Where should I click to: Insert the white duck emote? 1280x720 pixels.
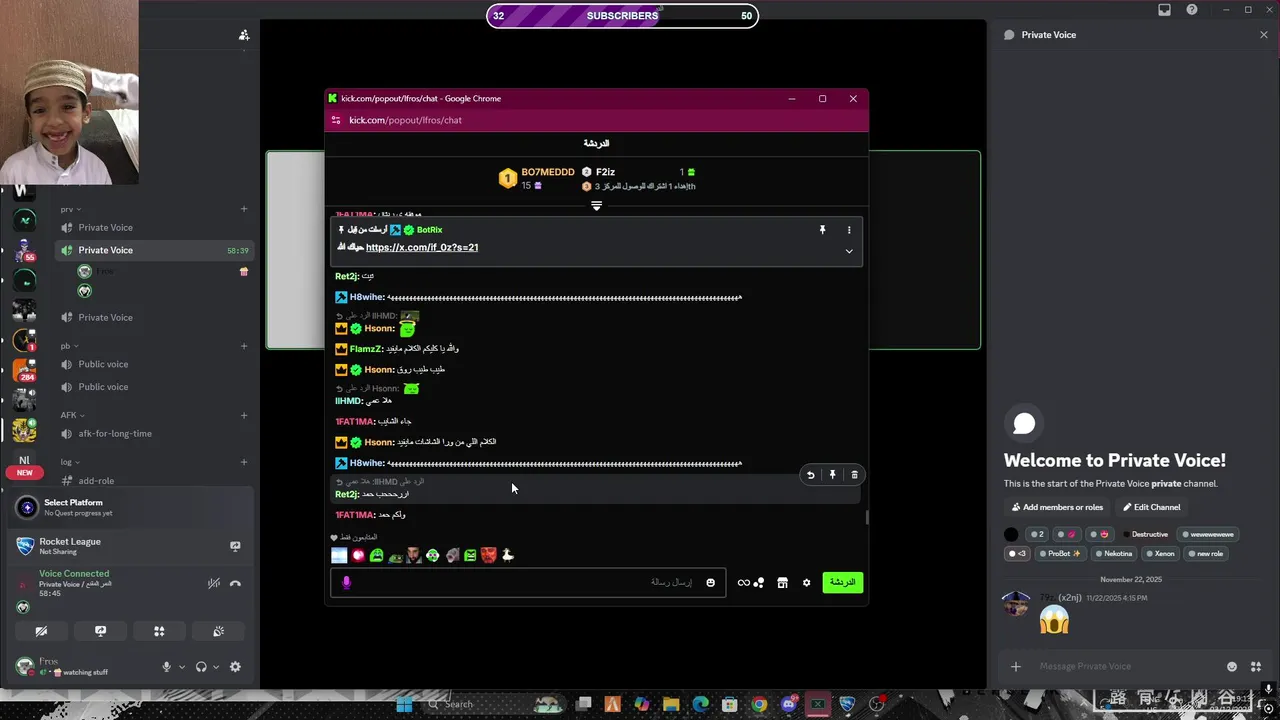[x=507, y=555]
